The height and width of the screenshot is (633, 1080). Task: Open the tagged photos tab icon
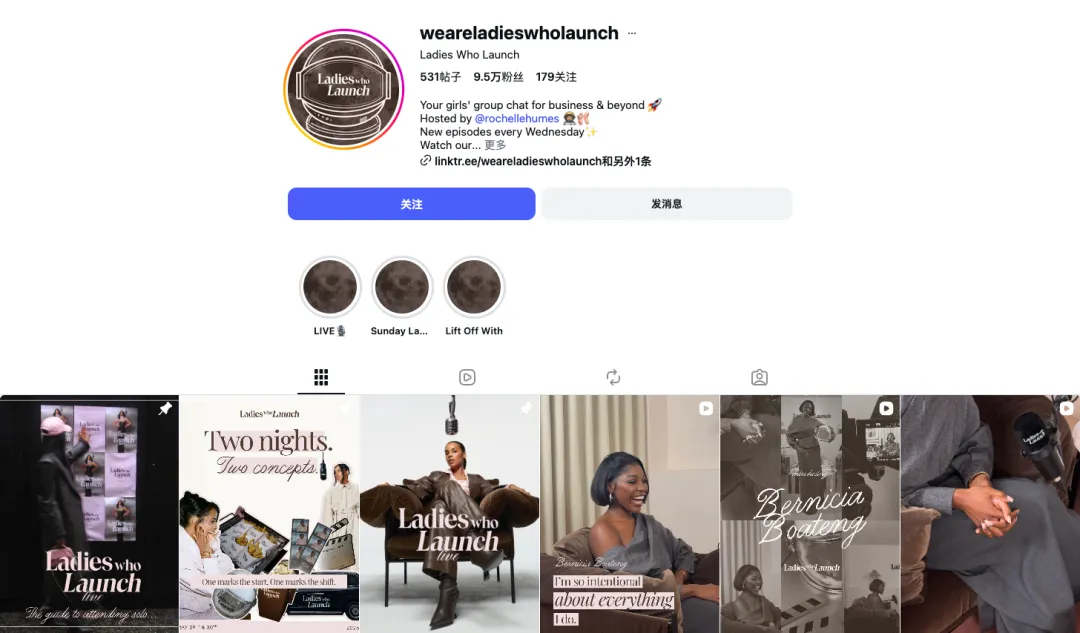pos(759,377)
